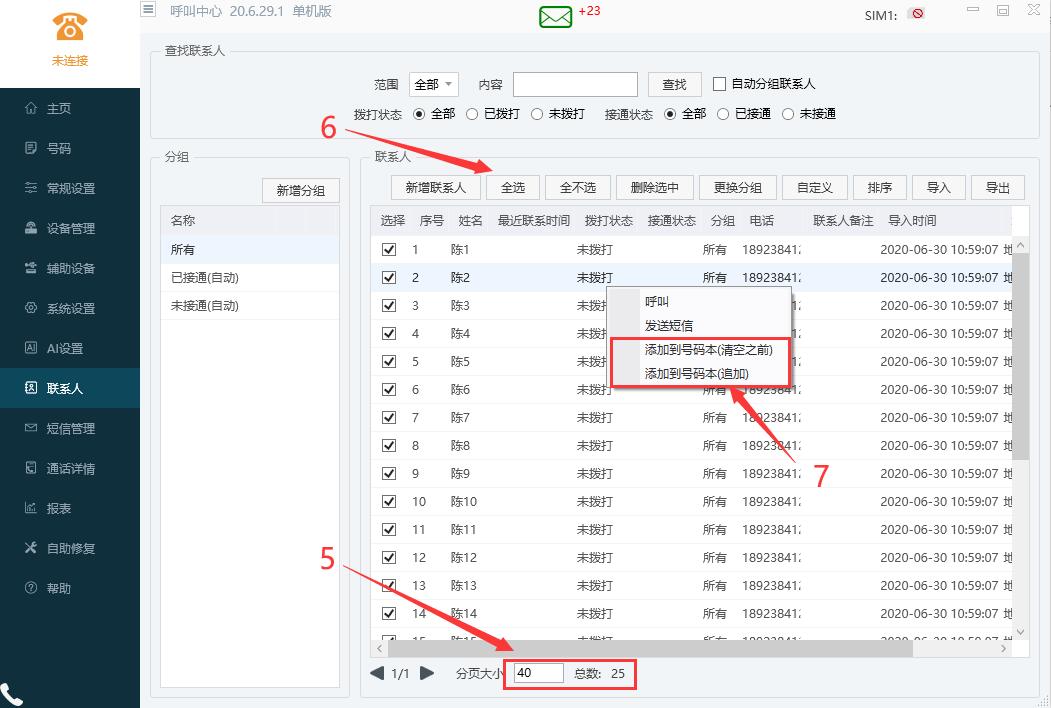1051x708 pixels.
Task: Click the white phone handset icon at bottom left
Action: [x=11, y=695]
